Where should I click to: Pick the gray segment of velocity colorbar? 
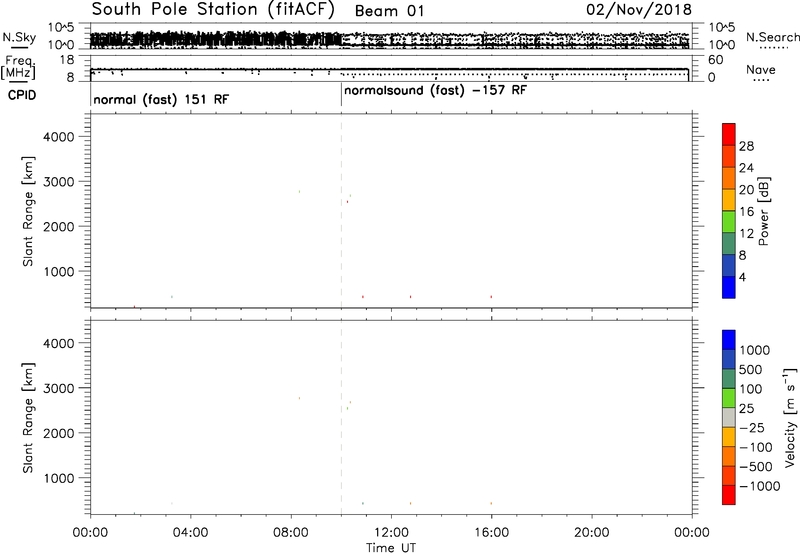click(729, 418)
